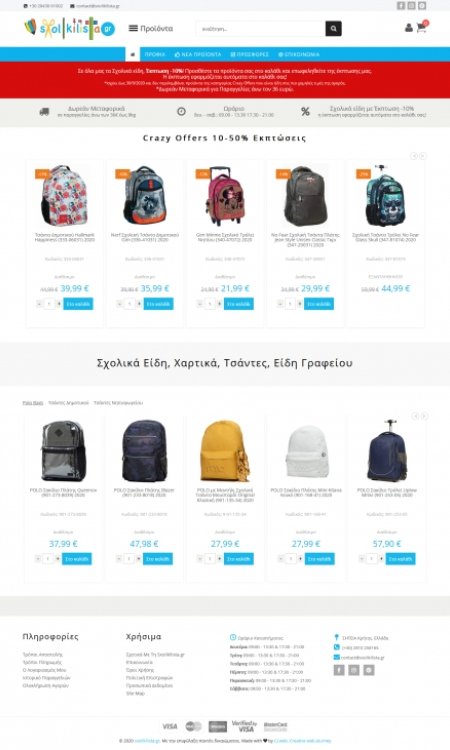The height and width of the screenshot is (750, 450).
Task: Open Instagram icon in footer
Action: [x=353, y=670]
